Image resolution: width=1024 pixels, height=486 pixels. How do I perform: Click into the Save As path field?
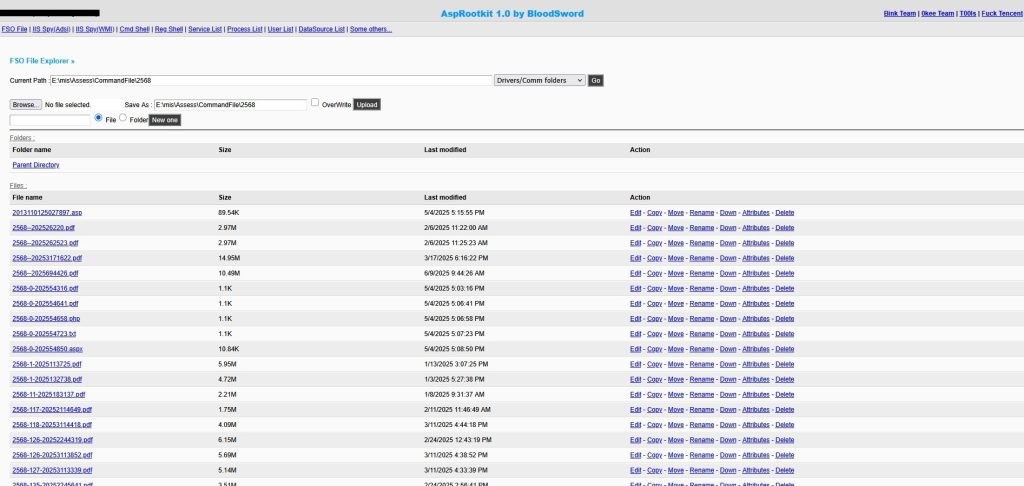[229, 104]
